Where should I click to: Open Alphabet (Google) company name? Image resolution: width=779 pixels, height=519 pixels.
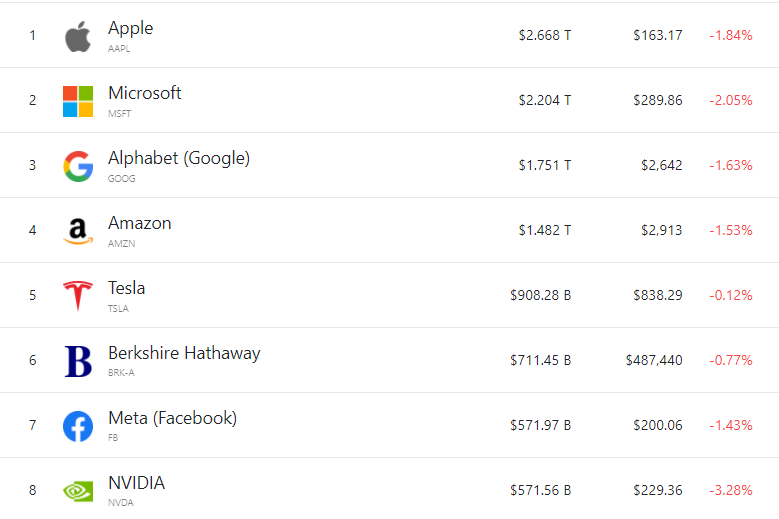click(179, 158)
